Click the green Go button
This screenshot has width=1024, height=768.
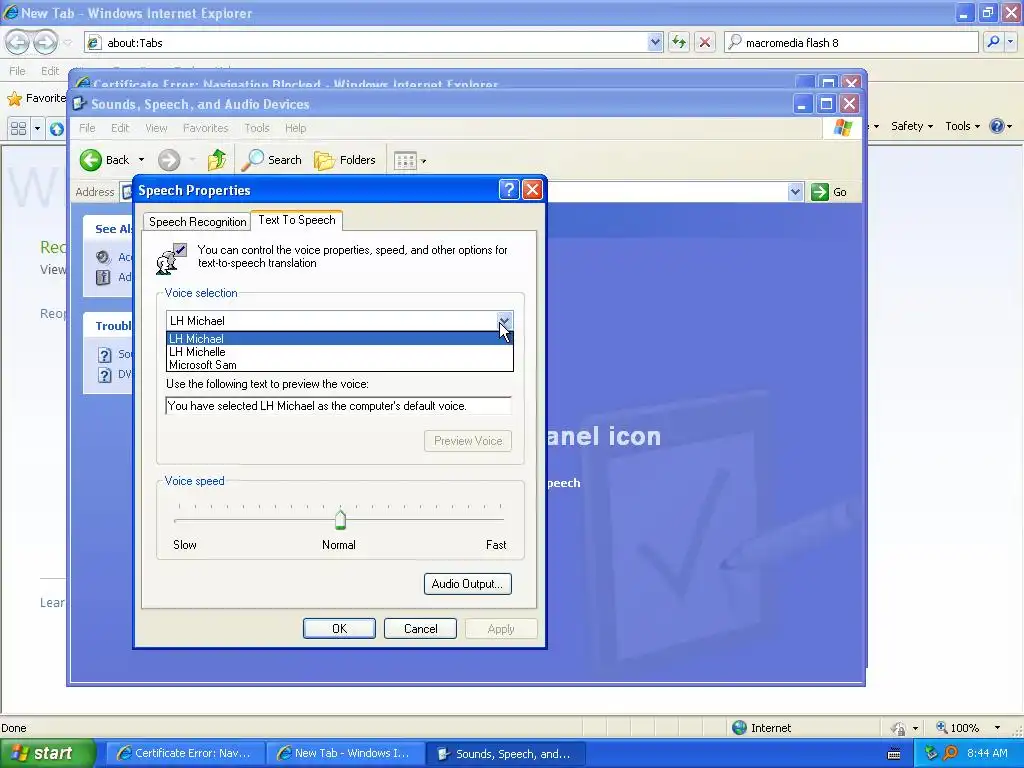tap(829, 192)
